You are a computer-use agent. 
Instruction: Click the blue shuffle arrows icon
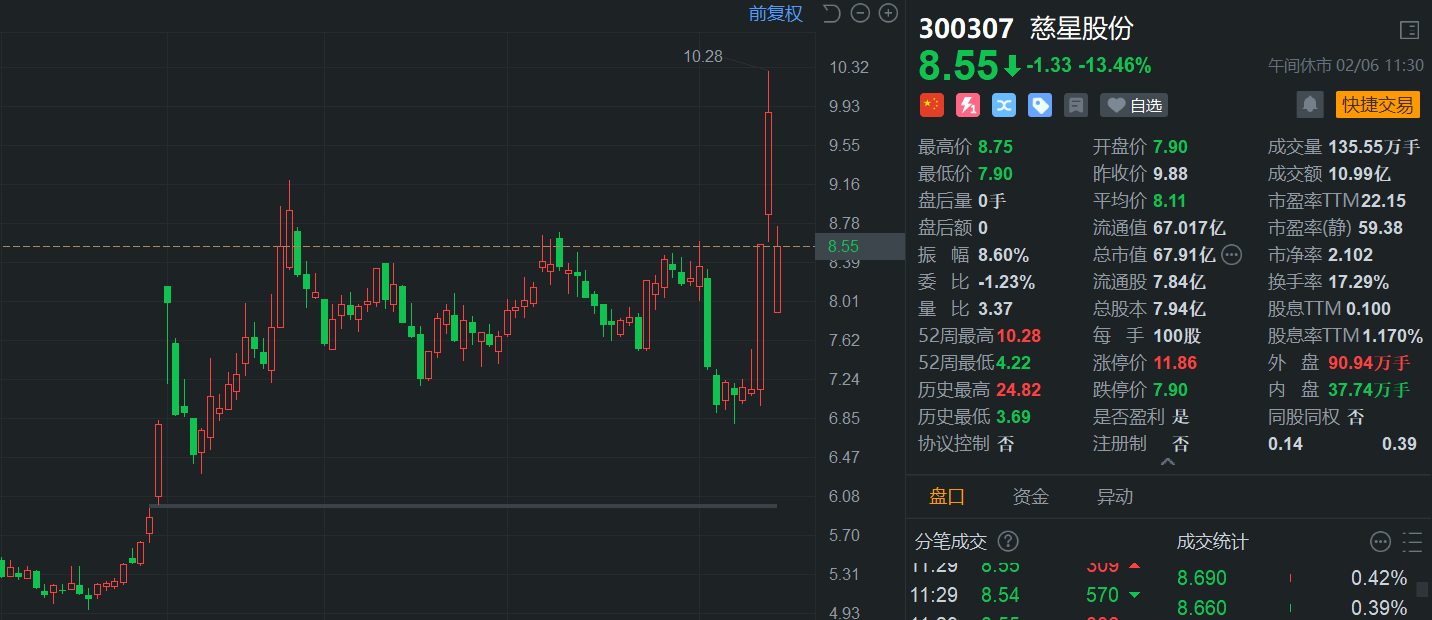pyautogui.click(x=1003, y=105)
